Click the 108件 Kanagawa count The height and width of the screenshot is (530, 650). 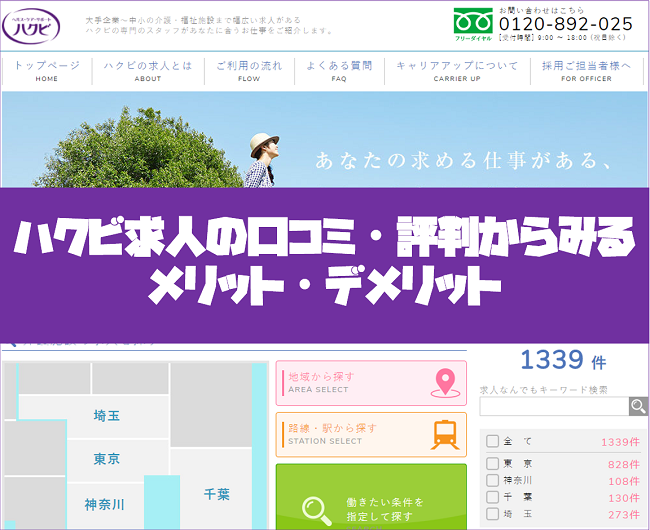pyautogui.click(x=623, y=481)
